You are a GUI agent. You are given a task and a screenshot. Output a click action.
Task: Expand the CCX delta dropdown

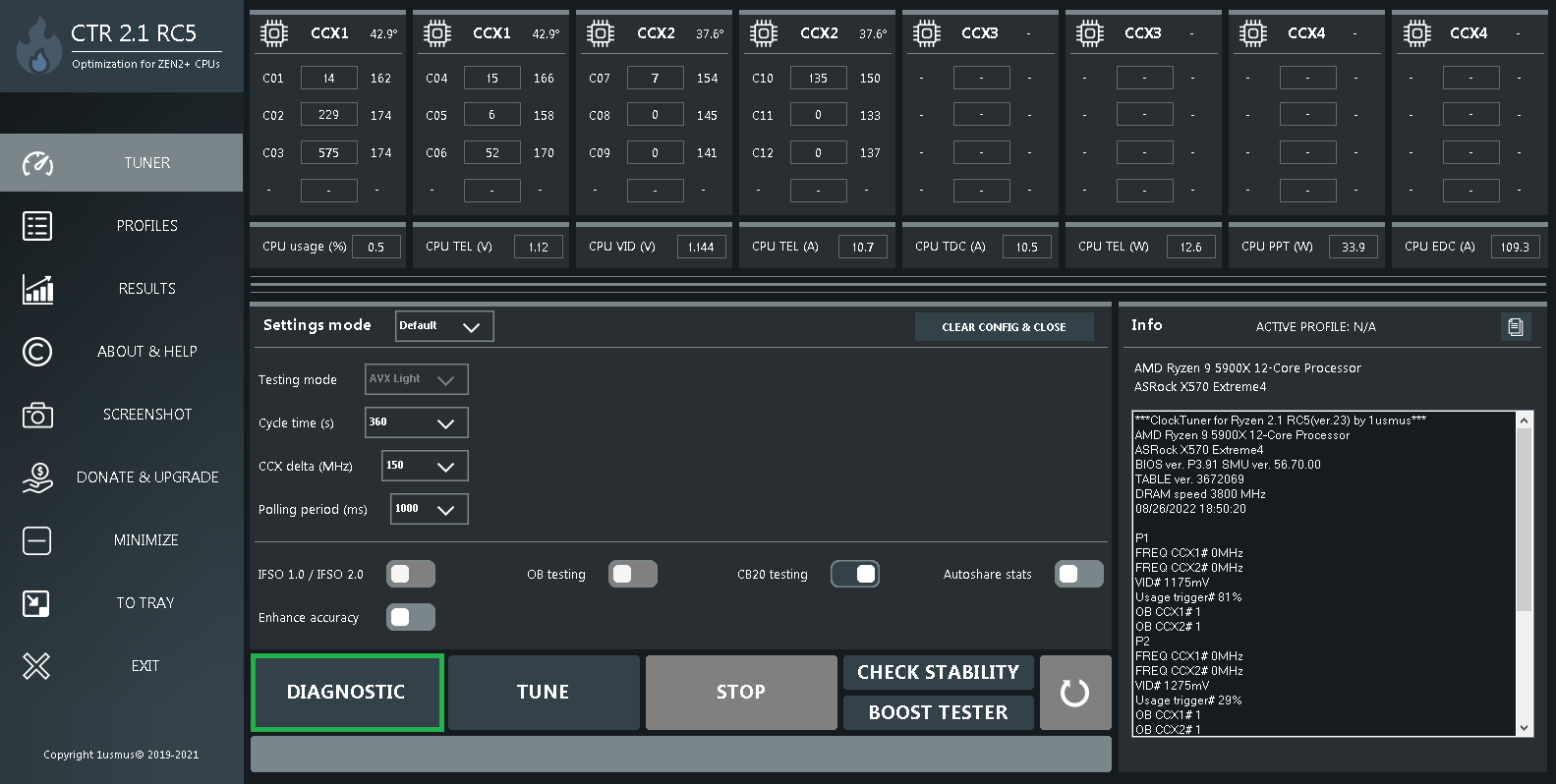click(425, 466)
